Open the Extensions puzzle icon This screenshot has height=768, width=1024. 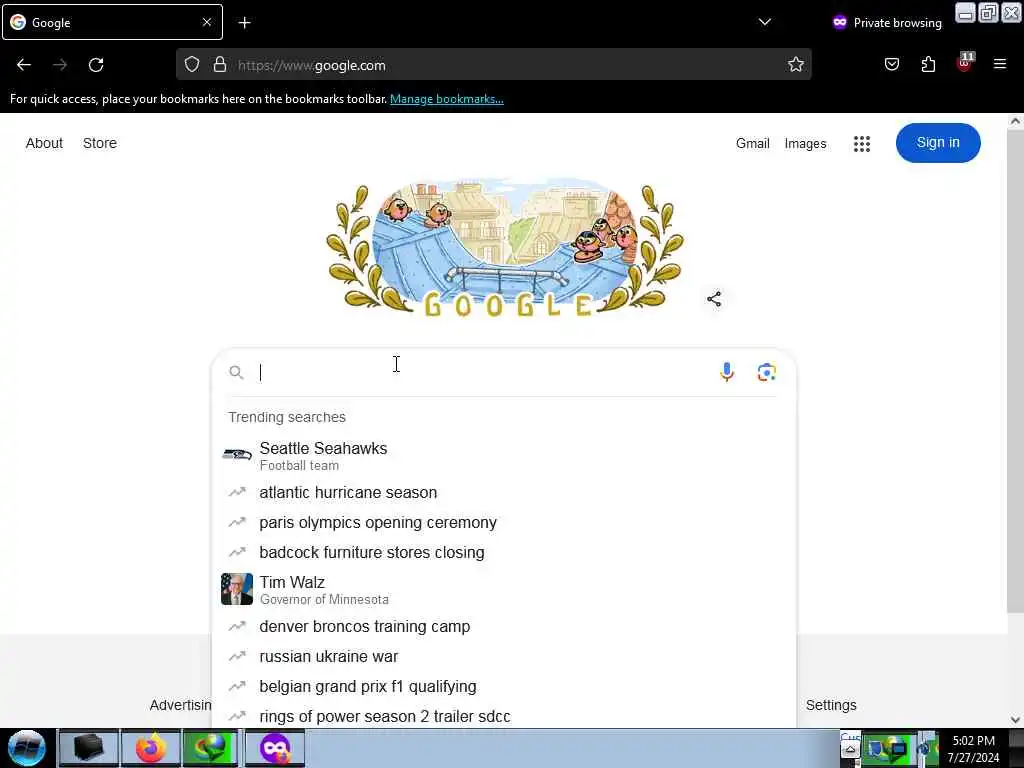pos(928,64)
